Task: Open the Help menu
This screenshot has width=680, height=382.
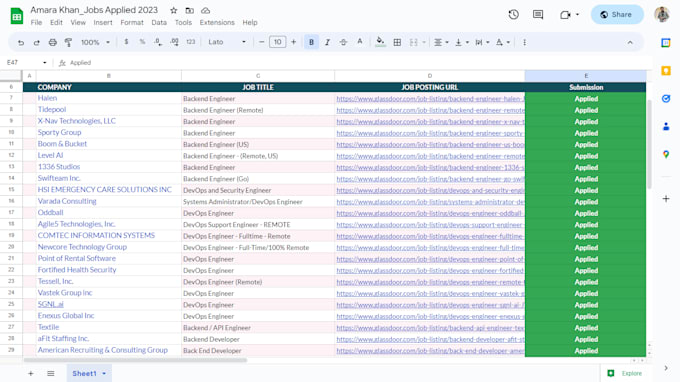Action: tap(250, 23)
